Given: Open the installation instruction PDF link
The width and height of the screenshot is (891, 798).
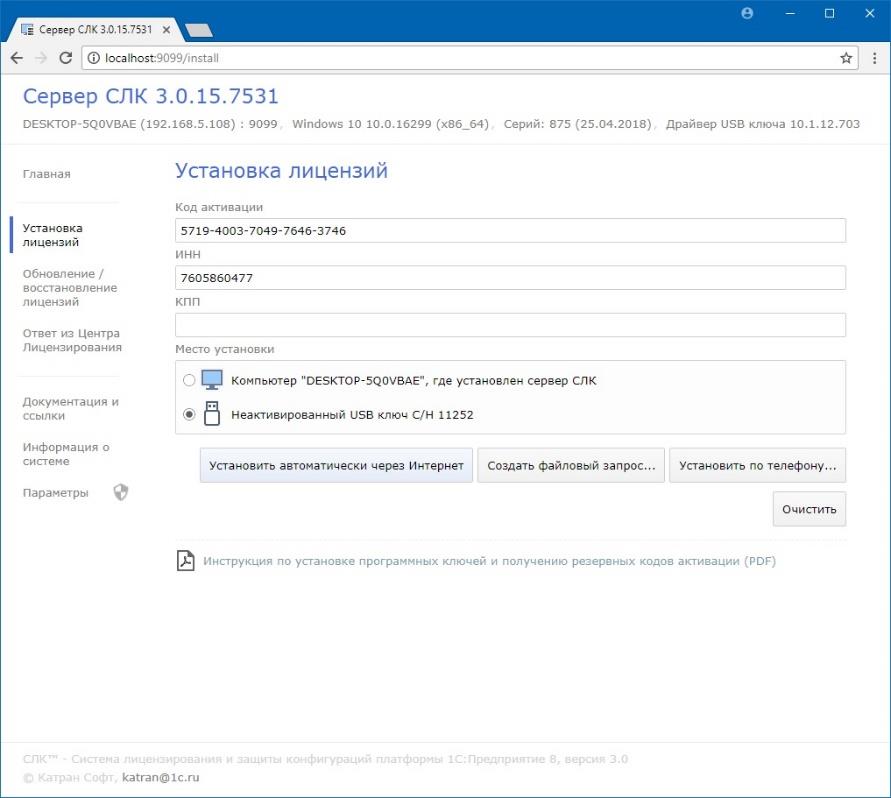Looking at the screenshot, I should click(x=489, y=561).
